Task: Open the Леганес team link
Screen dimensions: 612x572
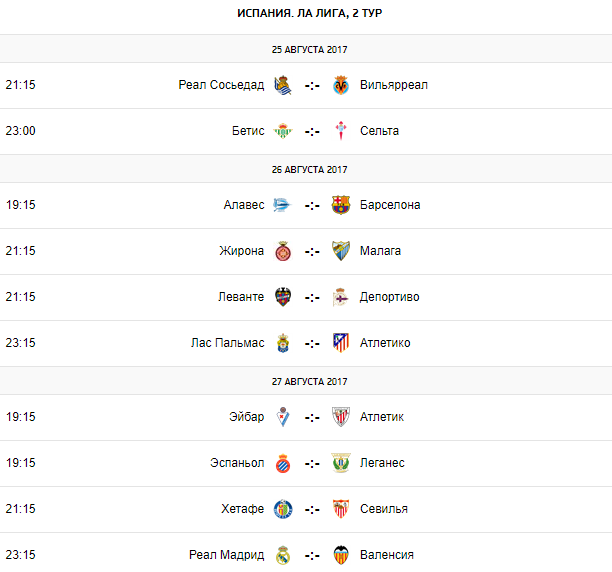Action: pyautogui.click(x=382, y=463)
